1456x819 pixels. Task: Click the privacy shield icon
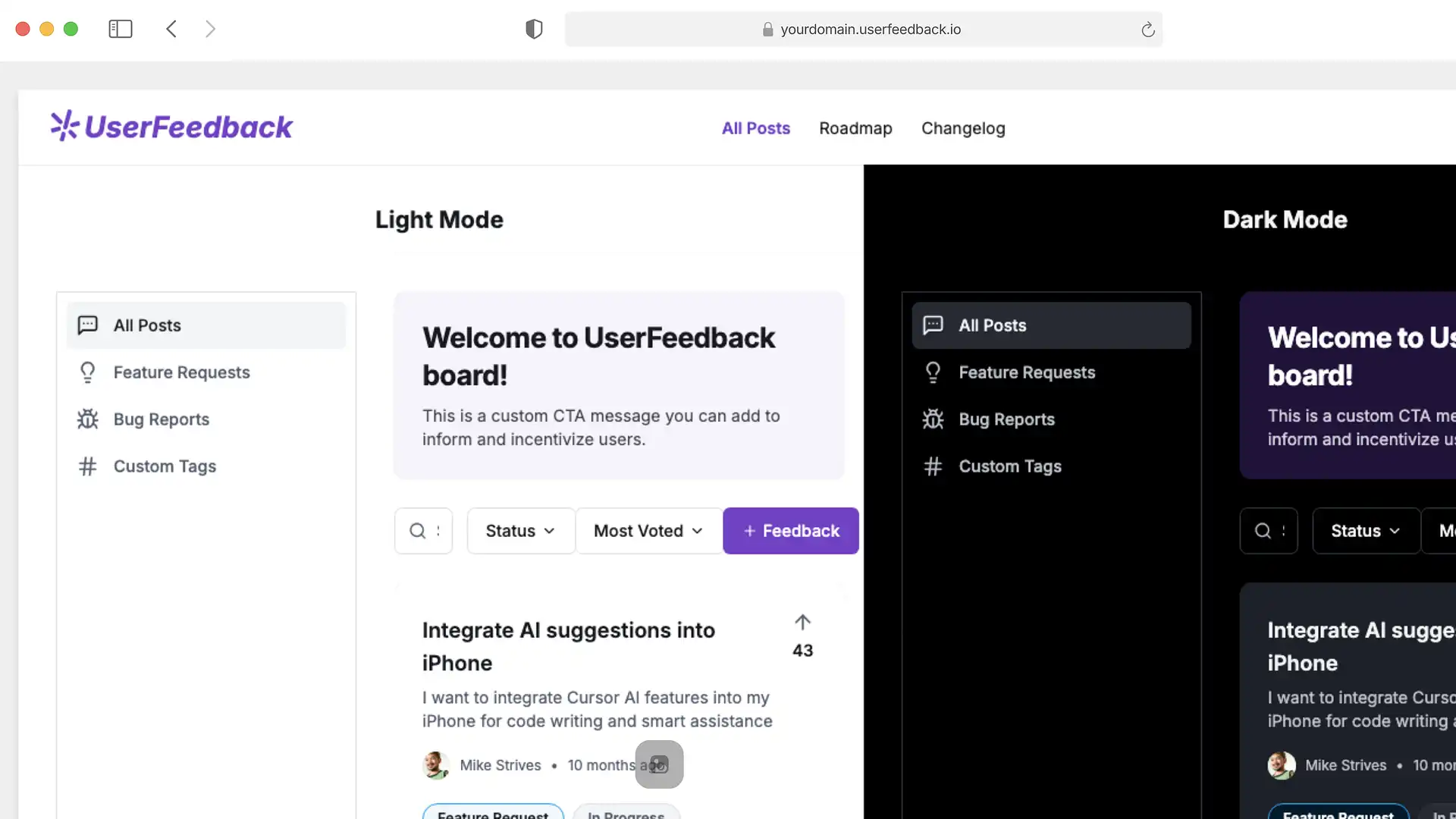[534, 29]
